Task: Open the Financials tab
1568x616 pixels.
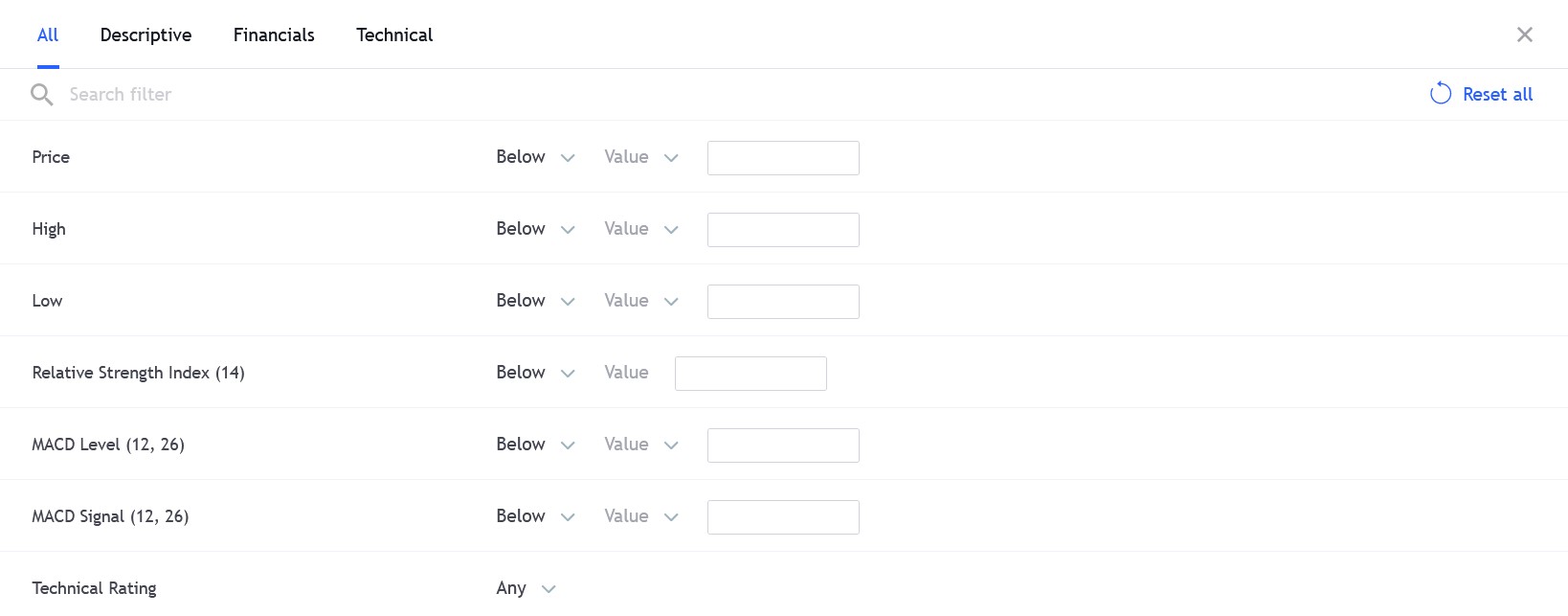Action: click(x=274, y=35)
